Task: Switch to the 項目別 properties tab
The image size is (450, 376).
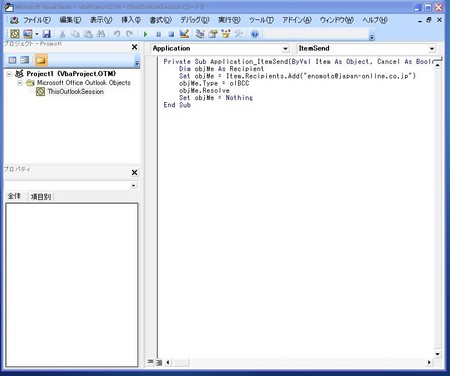Action: pos(41,197)
